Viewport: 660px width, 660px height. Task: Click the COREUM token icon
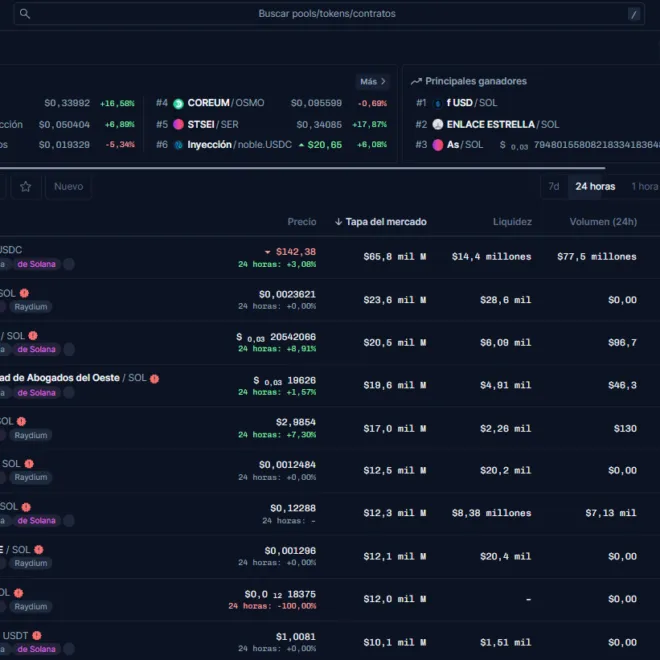pos(178,103)
